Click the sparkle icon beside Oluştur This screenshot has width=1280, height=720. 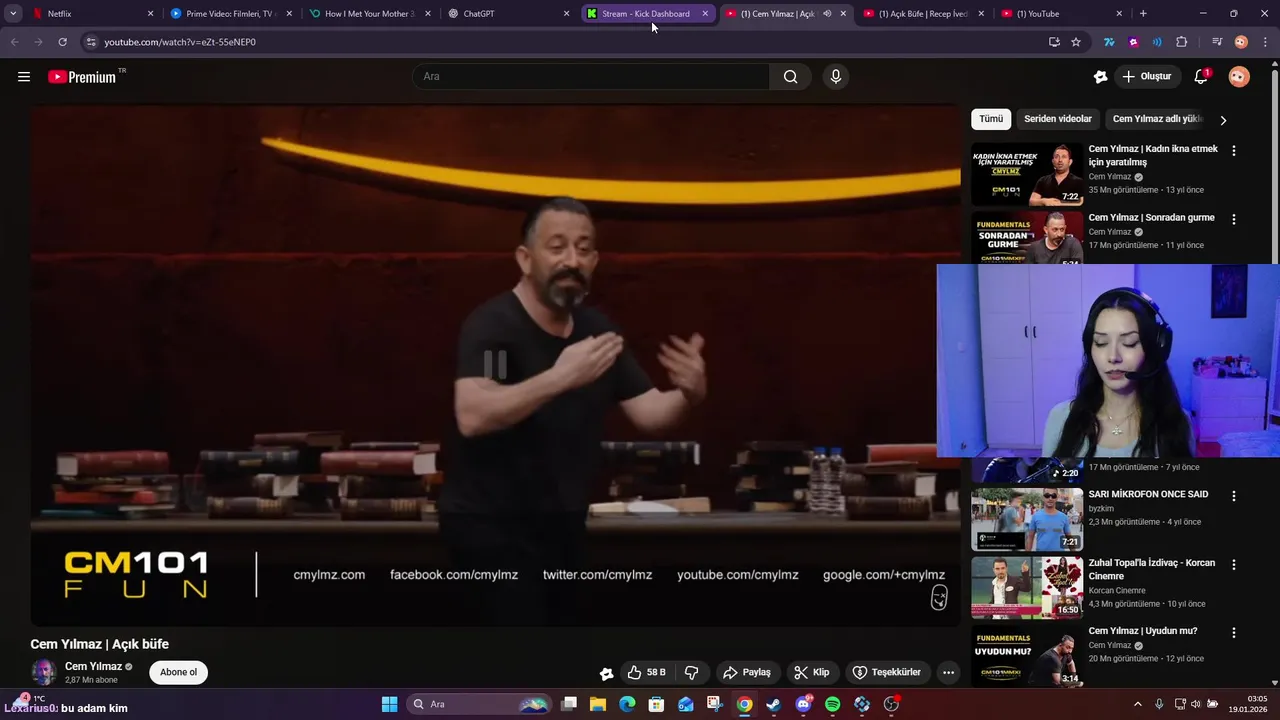tap(1100, 77)
